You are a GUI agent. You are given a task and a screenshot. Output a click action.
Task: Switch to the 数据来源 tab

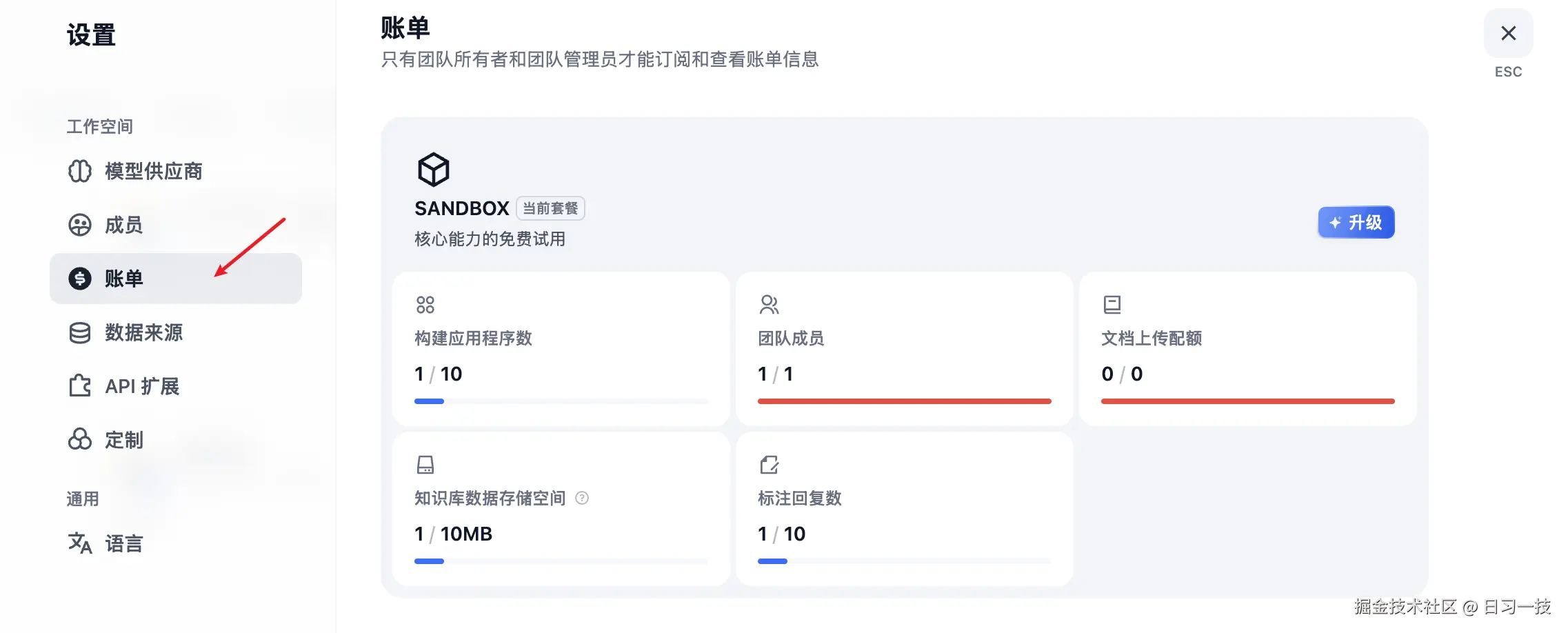coord(143,332)
